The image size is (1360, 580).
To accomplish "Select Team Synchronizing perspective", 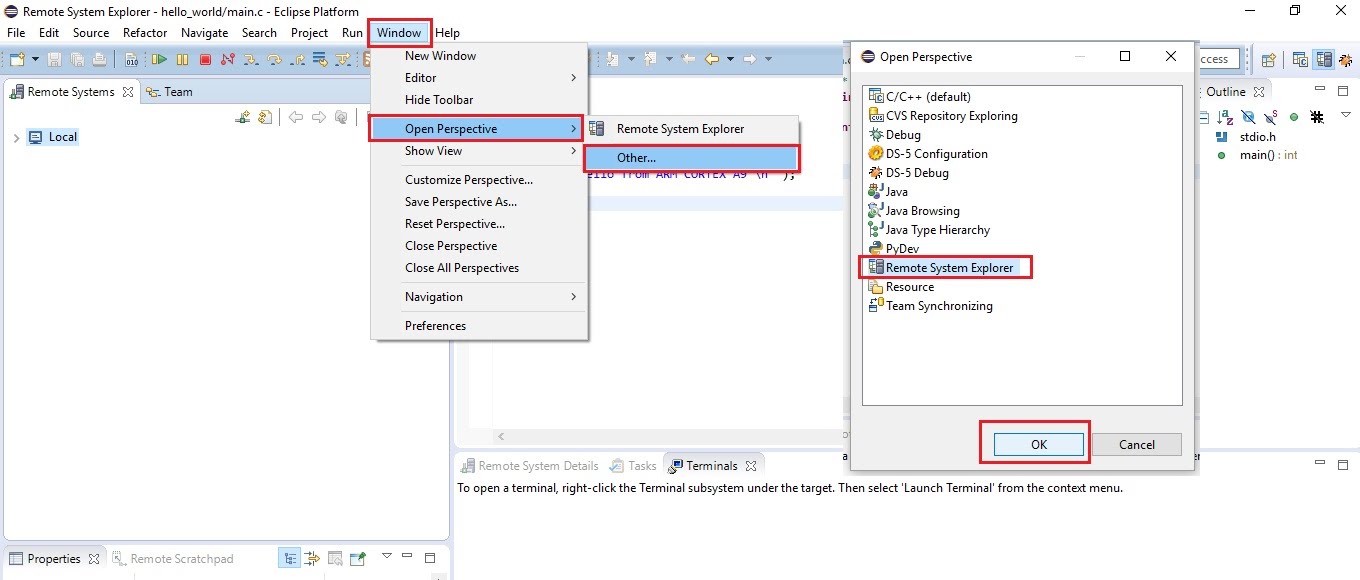I will [x=930, y=306].
